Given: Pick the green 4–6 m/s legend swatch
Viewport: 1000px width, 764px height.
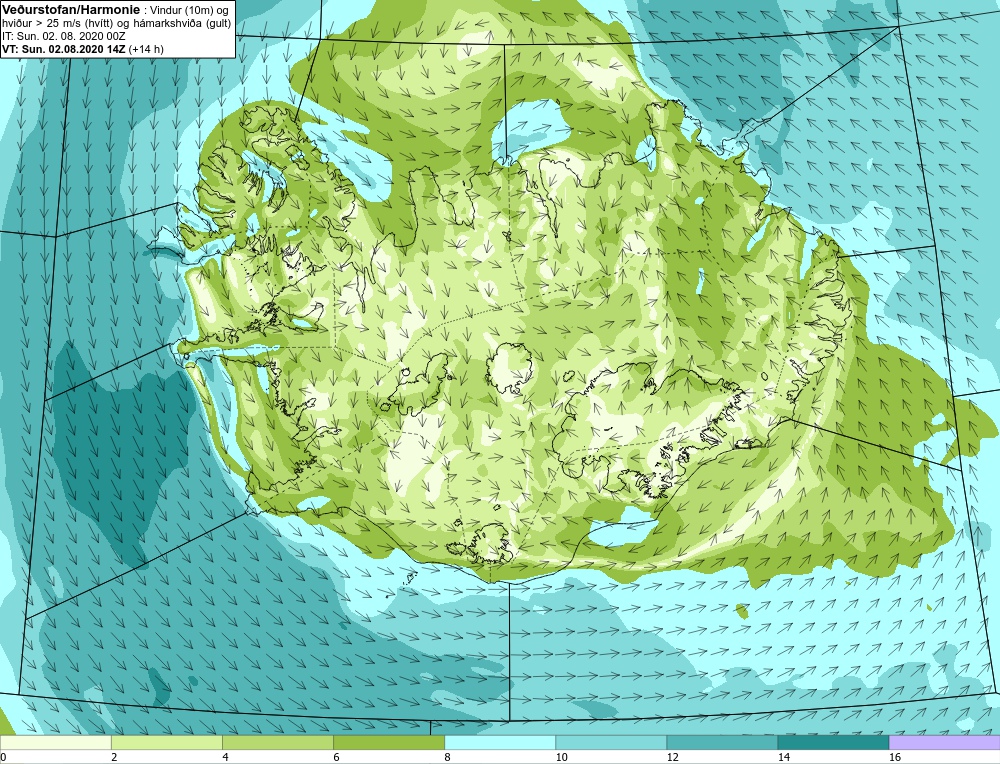Looking at the screenshot, I should coord(277,743).
